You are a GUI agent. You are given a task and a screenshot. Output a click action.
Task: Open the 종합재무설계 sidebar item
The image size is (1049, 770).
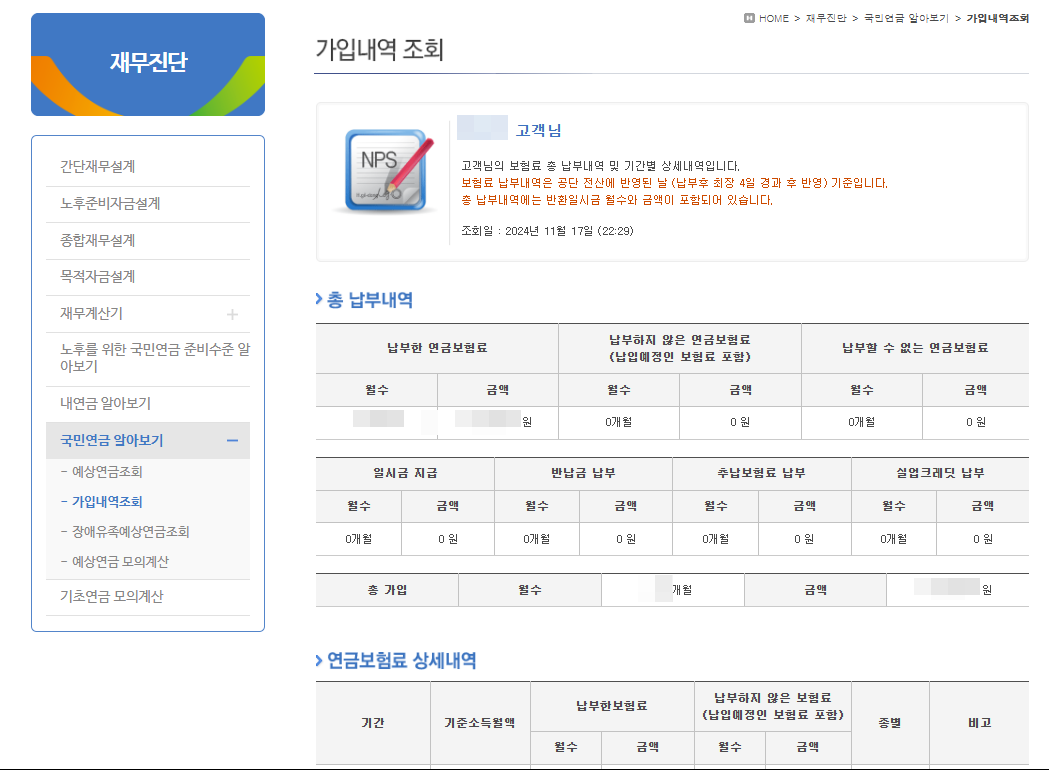click(99, 241)
